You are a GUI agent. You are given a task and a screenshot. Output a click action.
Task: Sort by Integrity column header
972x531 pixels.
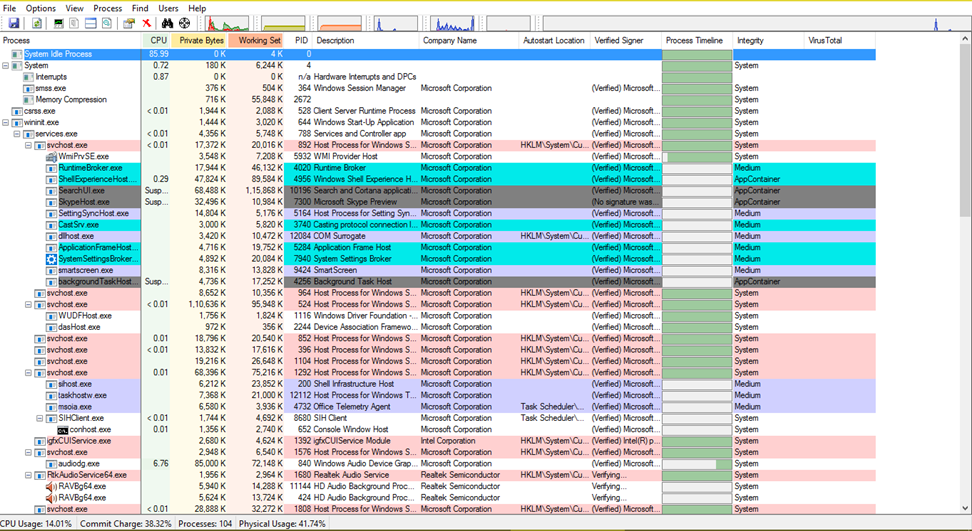coord(768,40)
